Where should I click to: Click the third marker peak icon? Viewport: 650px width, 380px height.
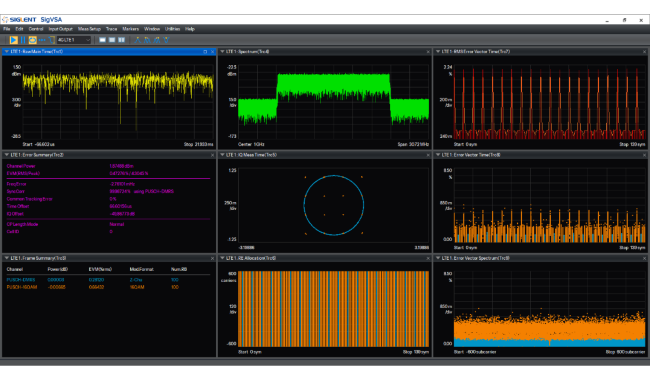pyautogui.click(x=157, y=40)
